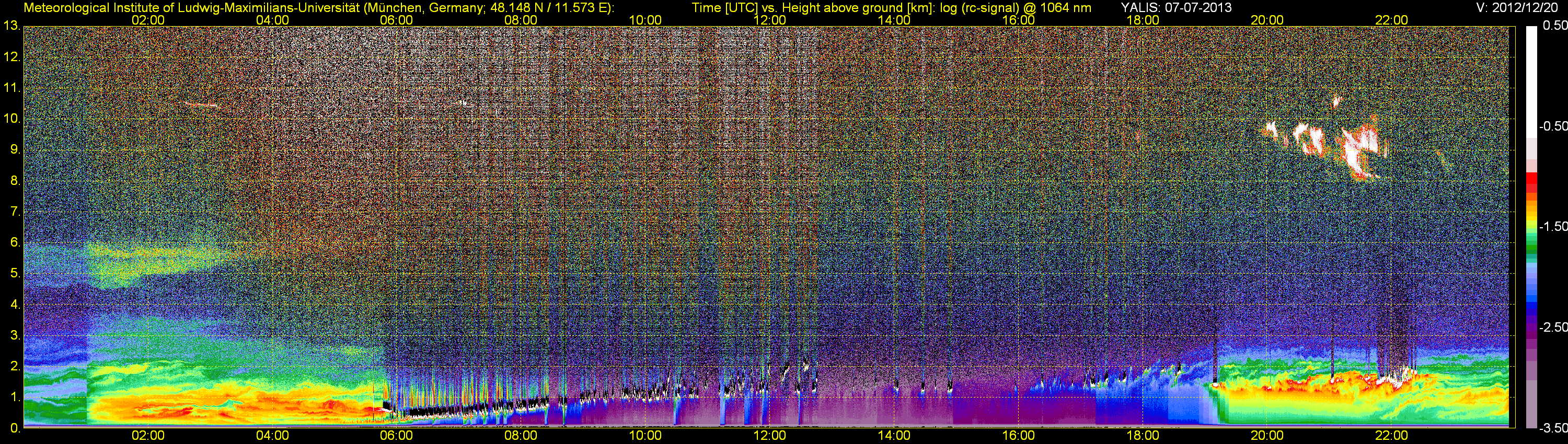This screenshot has width=1568, height=444.
Task: Click the white segment of the color bar
Action: 1531,82
